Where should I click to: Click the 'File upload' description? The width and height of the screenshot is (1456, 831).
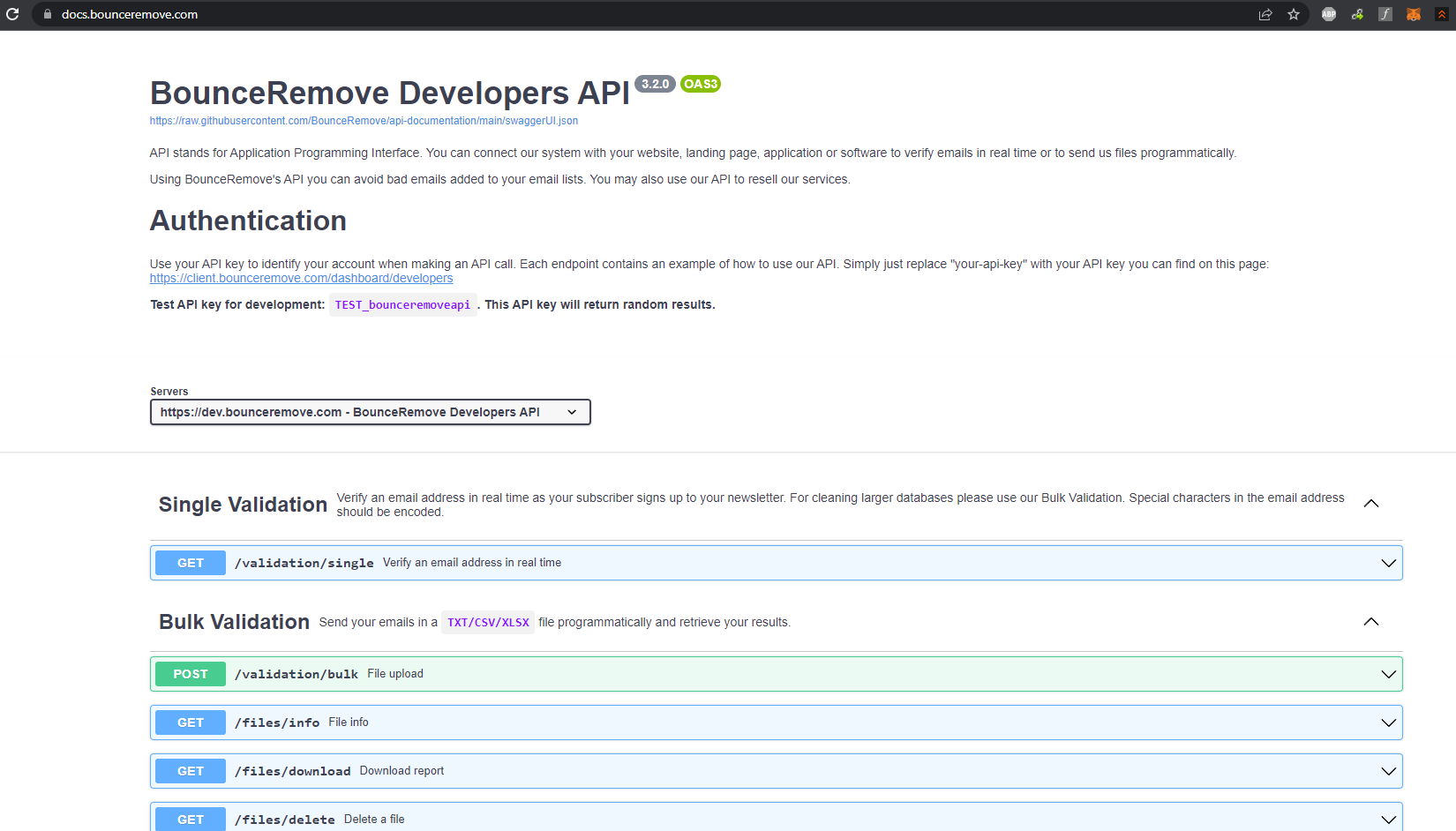[395, 674]
